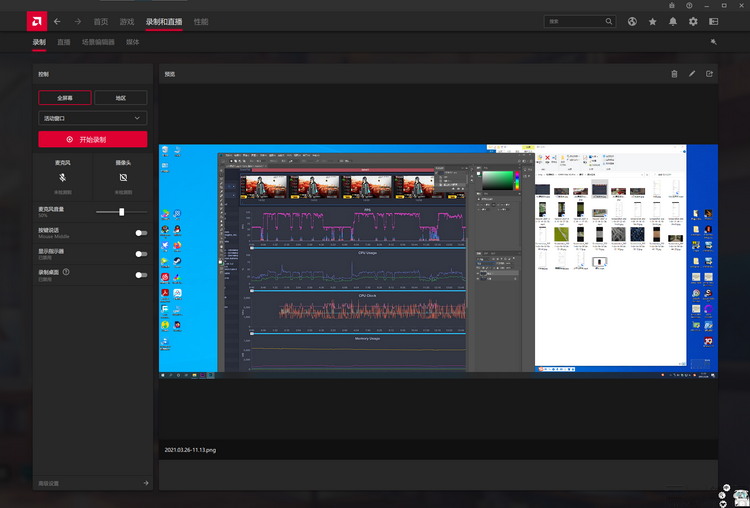This screenshot has height=508, width=750.
Task: Toggle the camera disabled icon
Action: (x=122, y=176)
